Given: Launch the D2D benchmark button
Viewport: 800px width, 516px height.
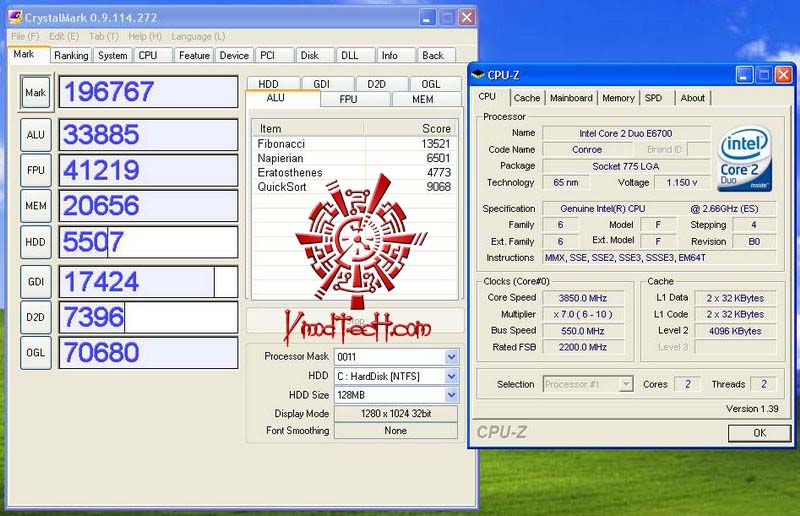Looking at the screenshot, I should (x=36, y=317).
